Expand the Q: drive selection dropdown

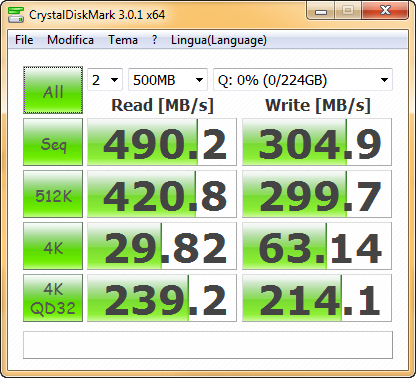coord(303,80)
